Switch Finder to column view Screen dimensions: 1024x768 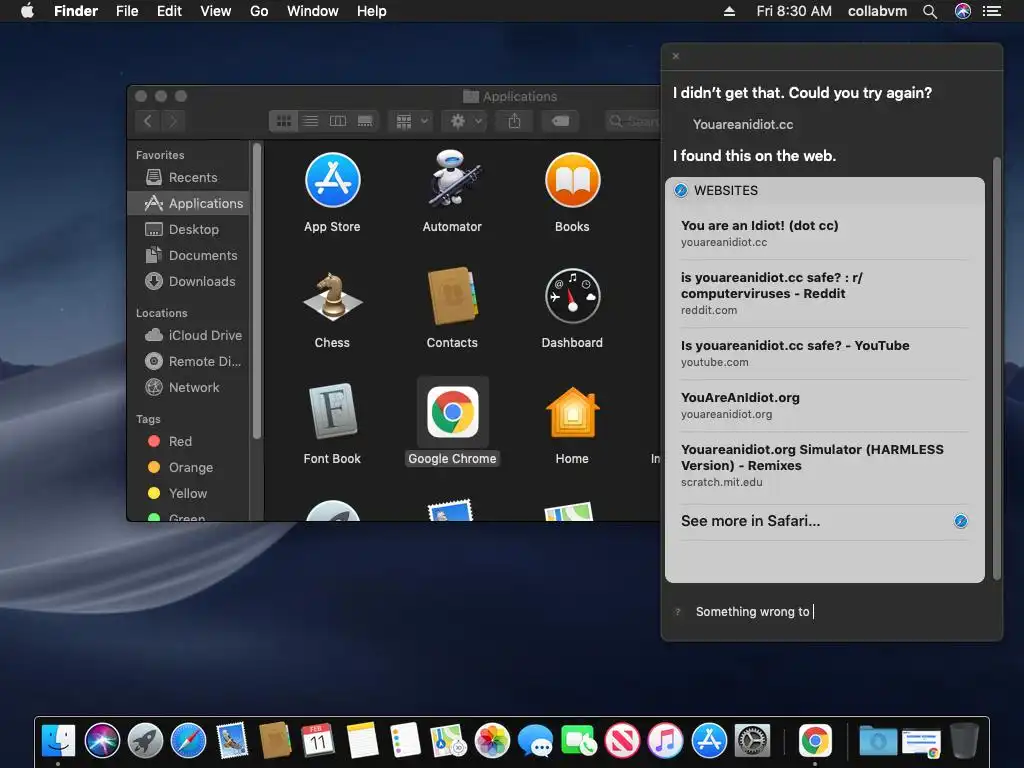pyautogui.click(x=338, y=121)
